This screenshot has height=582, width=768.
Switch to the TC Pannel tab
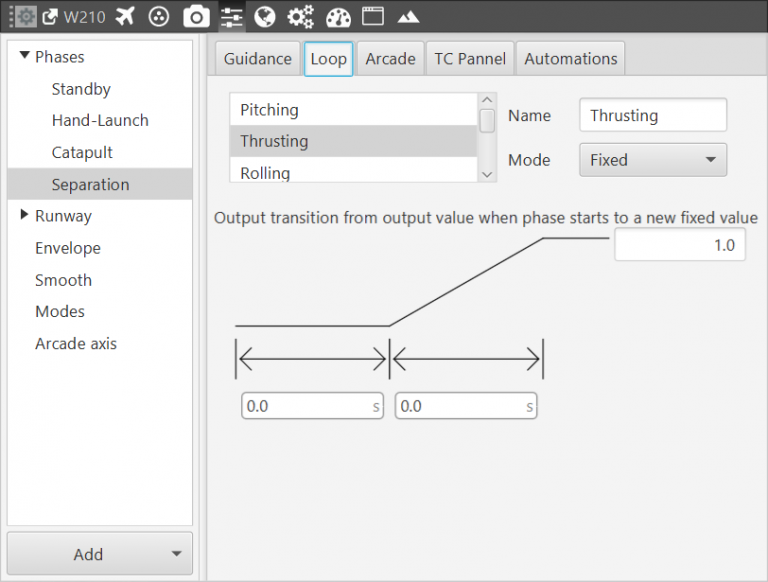pyautogui.click(x=470, y=59)
